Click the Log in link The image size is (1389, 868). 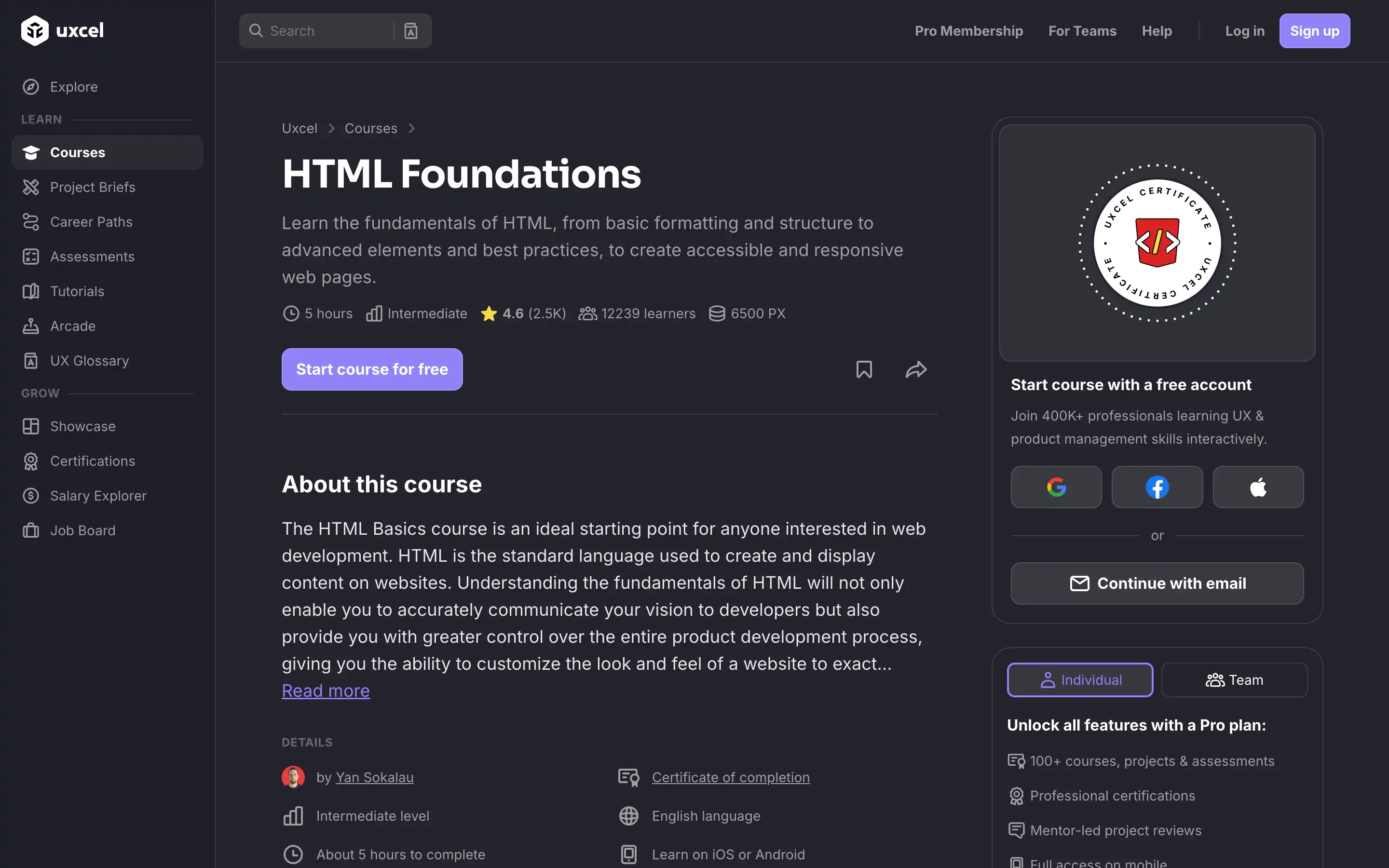[1244, 31]
